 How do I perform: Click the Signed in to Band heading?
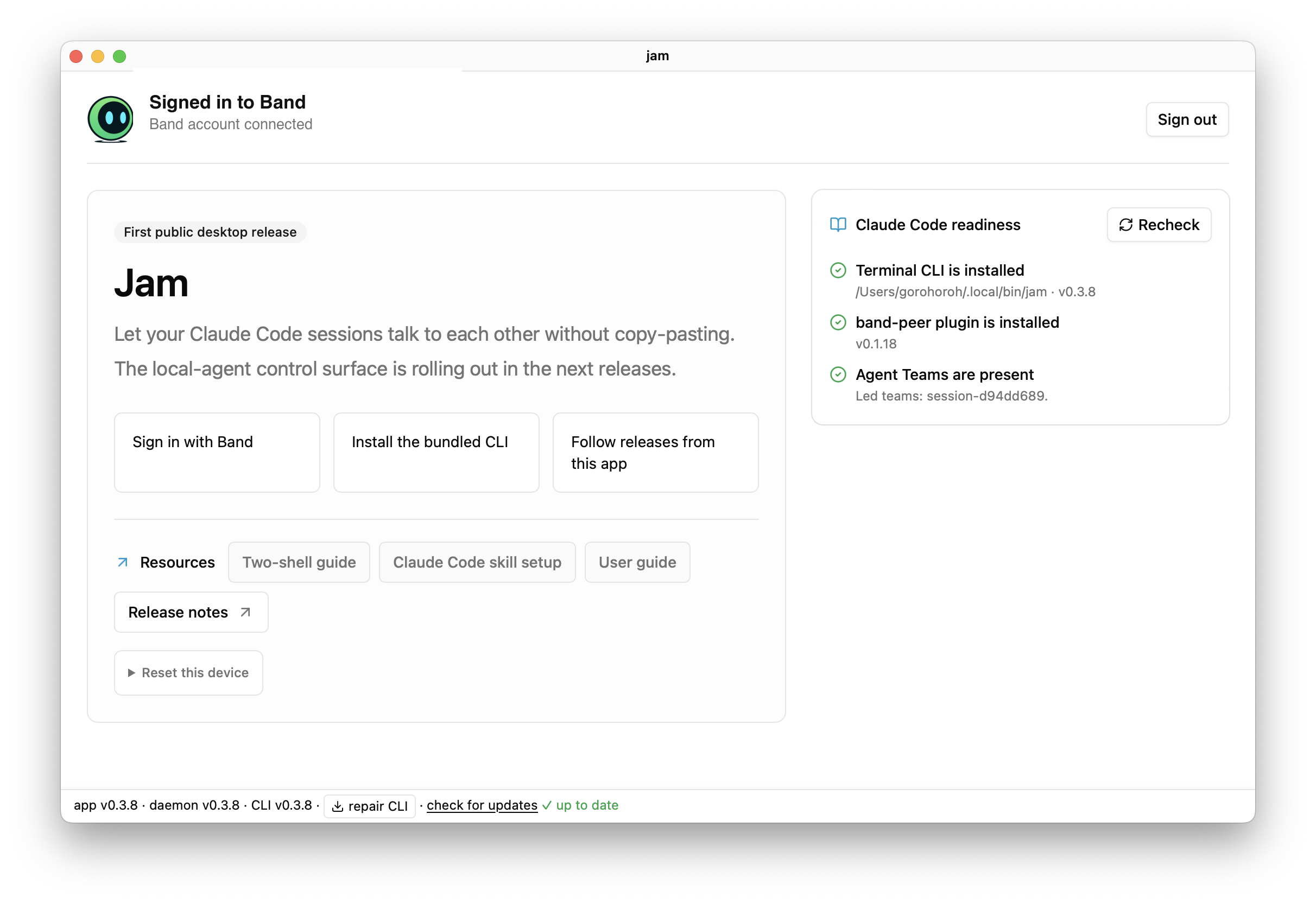tap(227, 102)
